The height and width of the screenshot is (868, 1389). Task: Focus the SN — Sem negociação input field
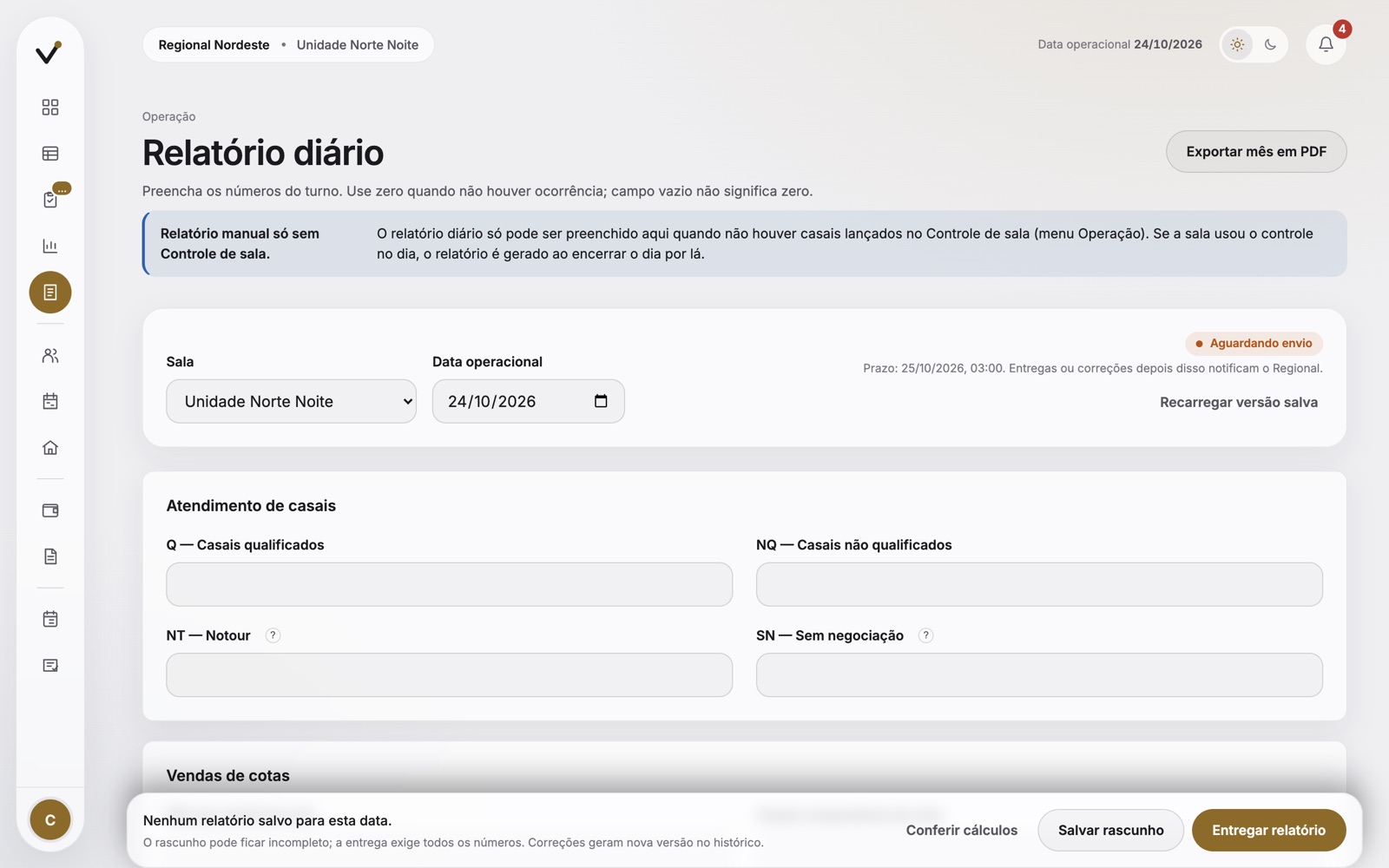pos(1039,674)
